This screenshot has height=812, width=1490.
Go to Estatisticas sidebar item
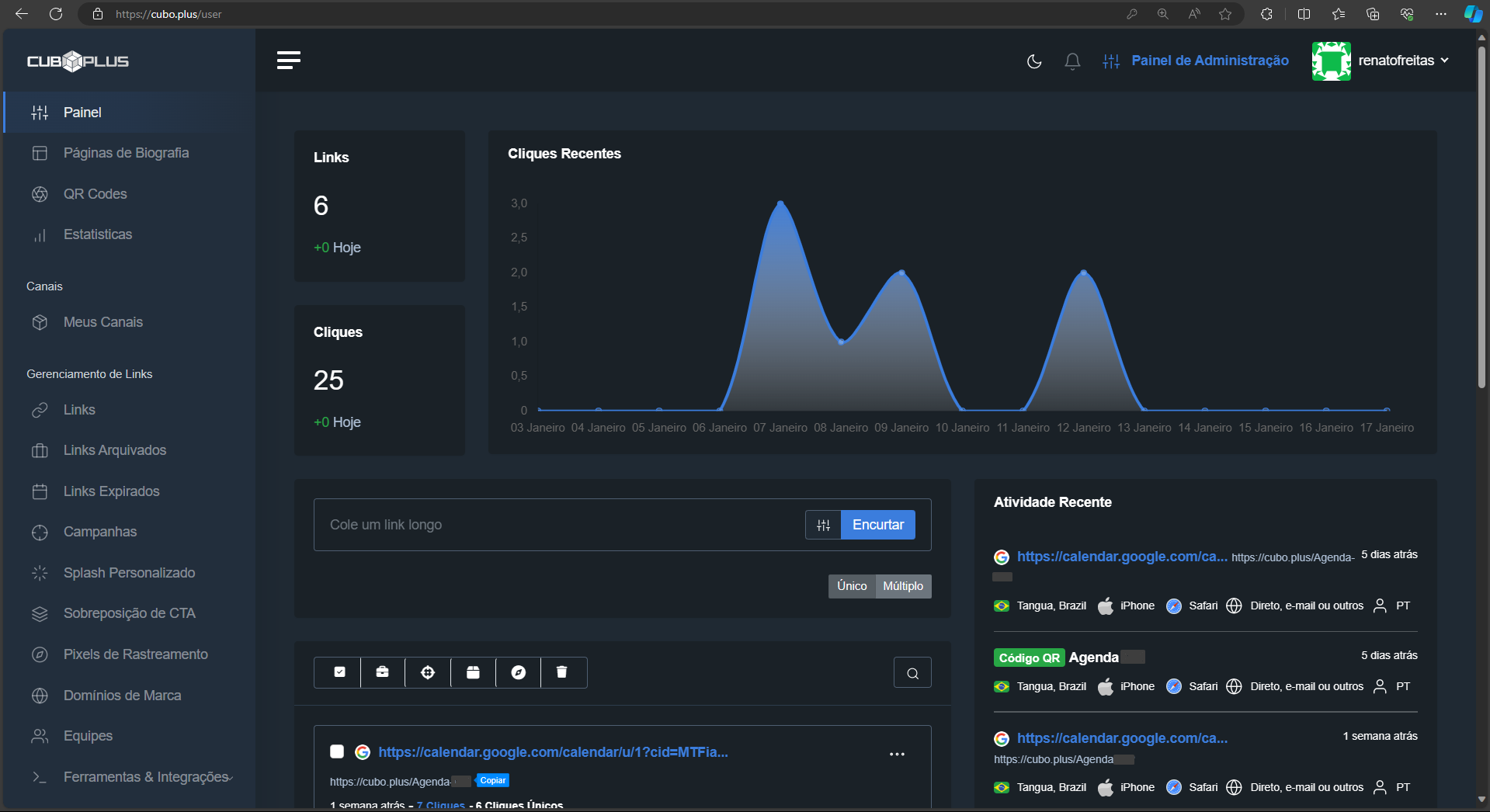(98, 234)
